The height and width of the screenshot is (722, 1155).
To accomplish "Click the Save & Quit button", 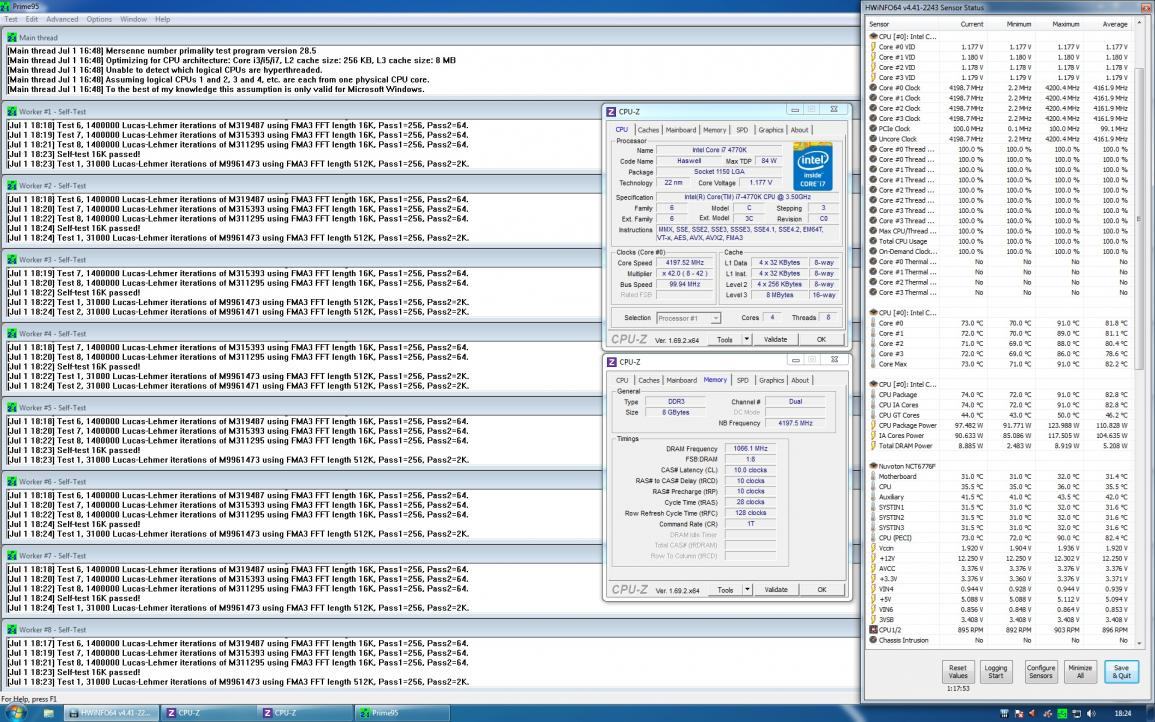I will [1121, 671].
